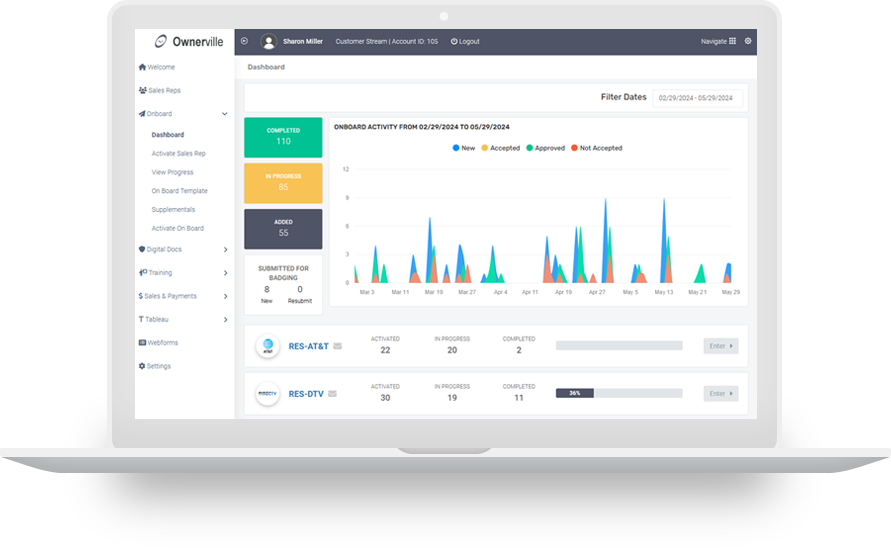Log out using the Logout link
Screen dimensions: 891x548
click(465, 41)
